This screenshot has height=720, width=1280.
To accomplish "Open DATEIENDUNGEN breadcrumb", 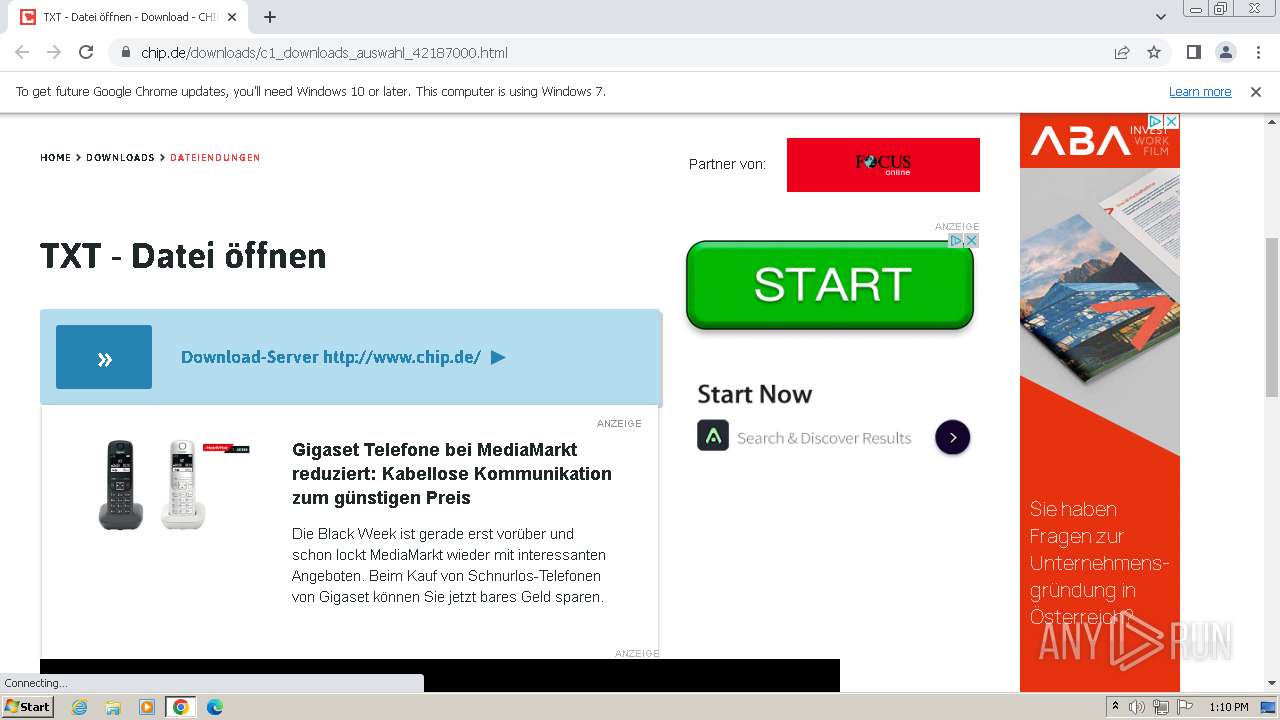I will [x=215, y=158].
